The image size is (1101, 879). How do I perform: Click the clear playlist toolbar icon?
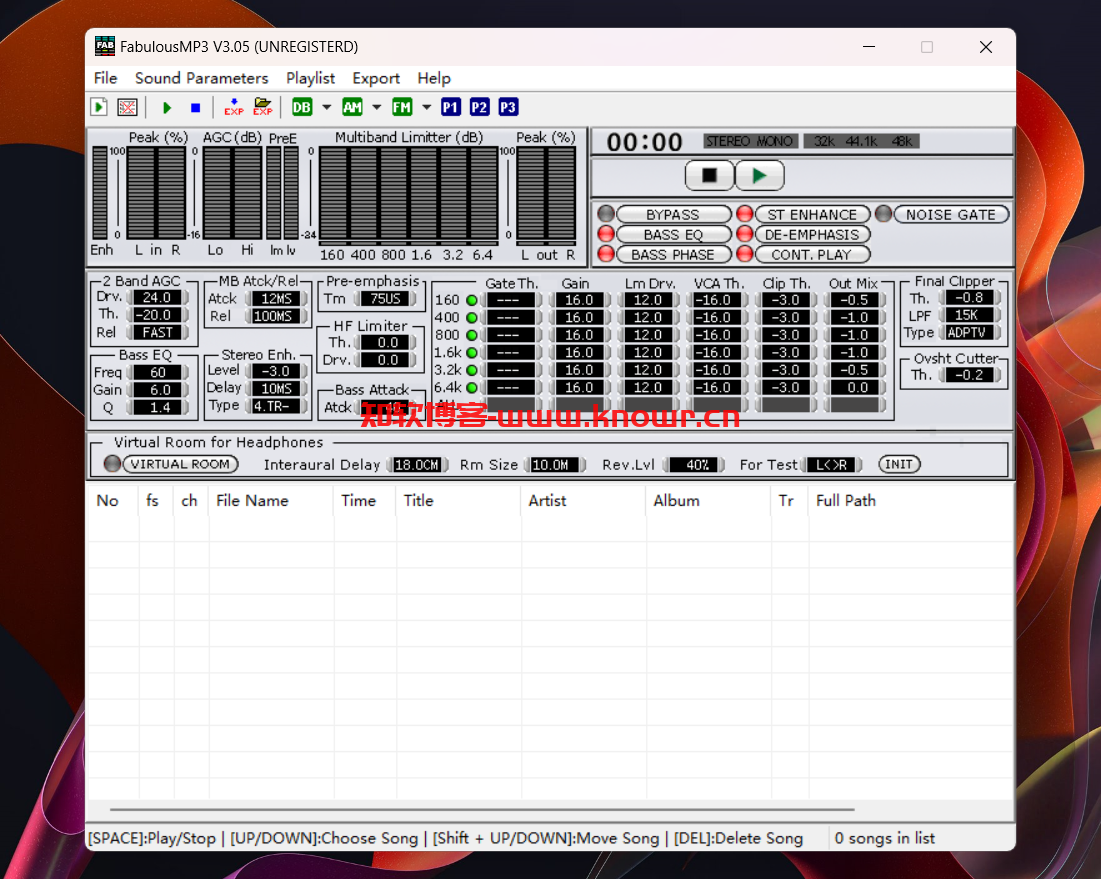coord(127,107)
